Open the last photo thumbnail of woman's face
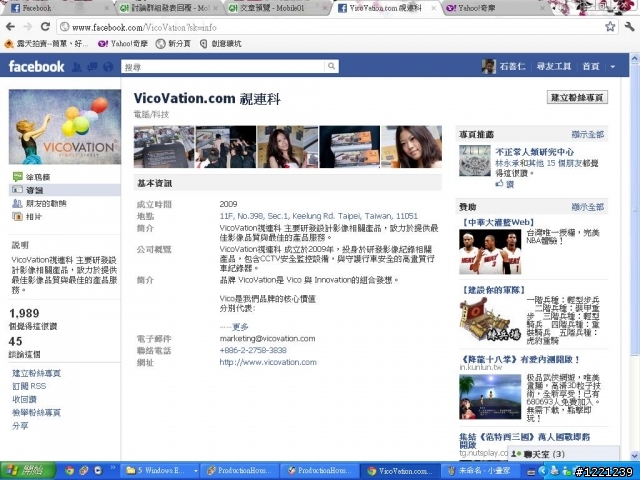This screenshot has width=640, height=480. [x=411, y=147]
